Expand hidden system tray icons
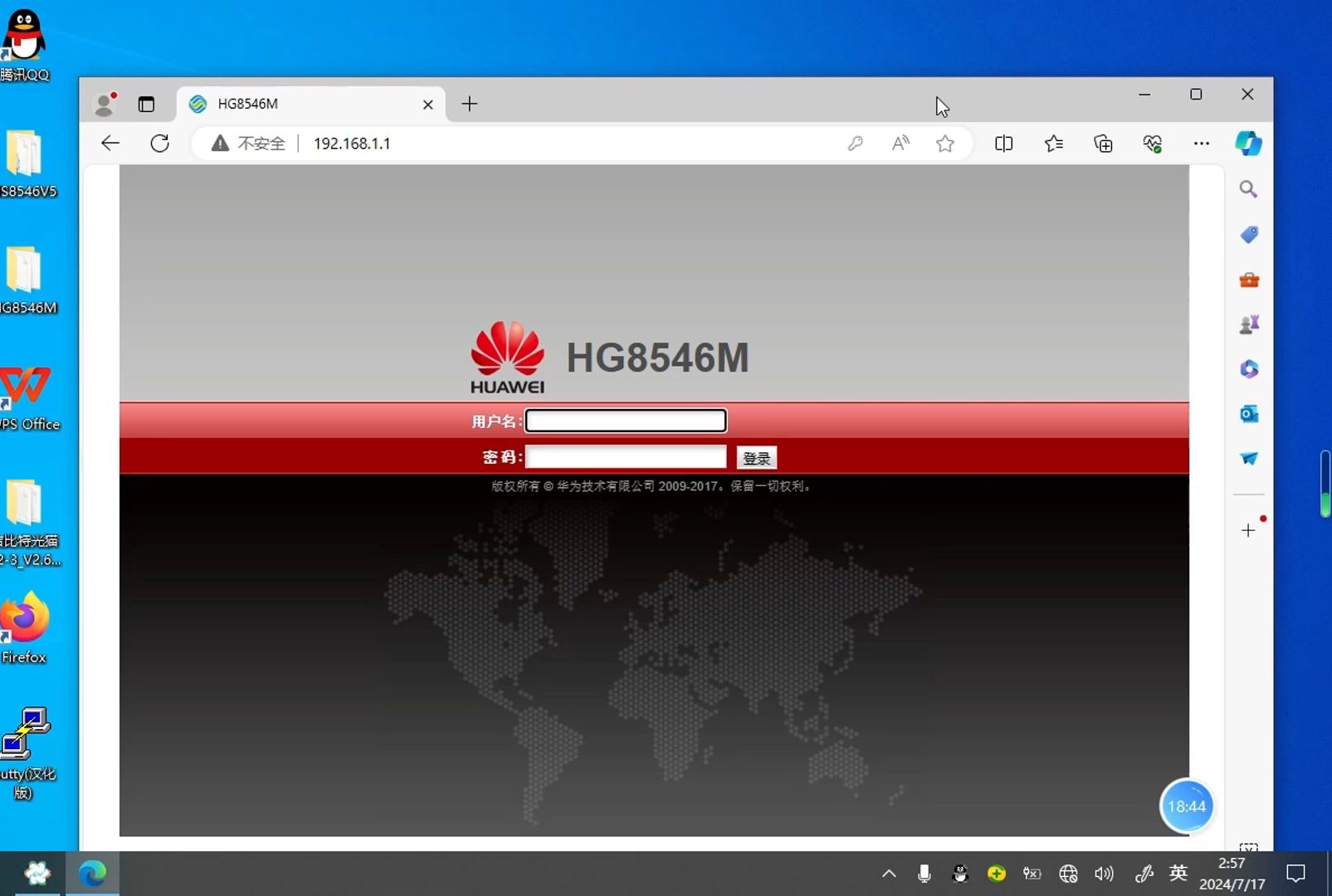 coord(889,874)
